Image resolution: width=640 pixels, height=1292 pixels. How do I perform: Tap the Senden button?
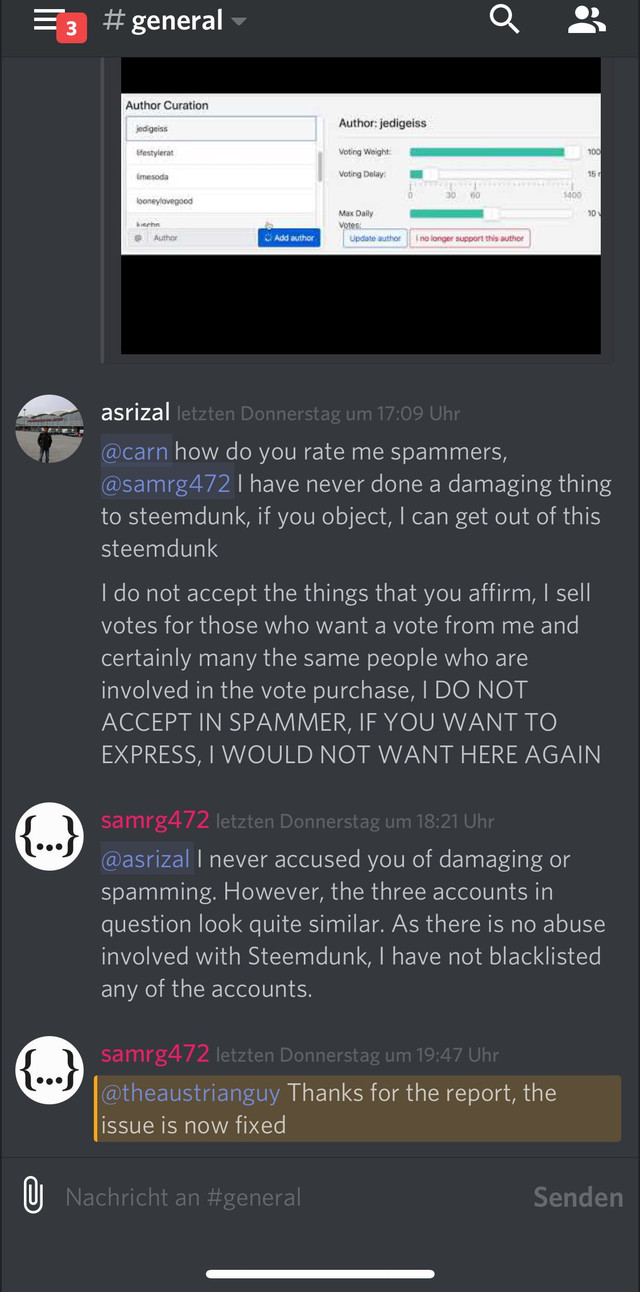(x=578, y=1197)
